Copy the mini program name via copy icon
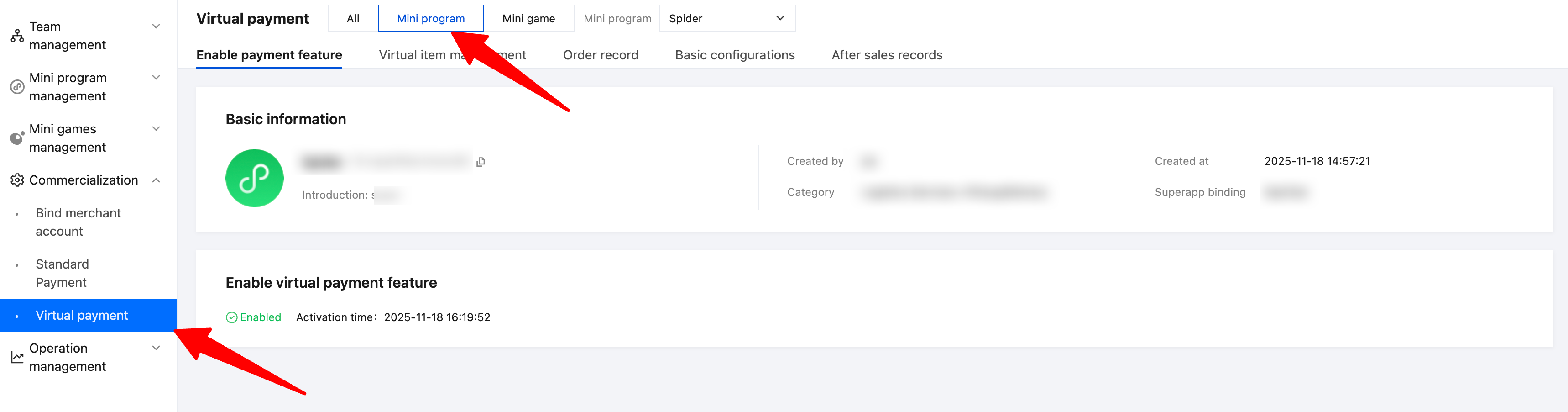 [x=481, y=162]
